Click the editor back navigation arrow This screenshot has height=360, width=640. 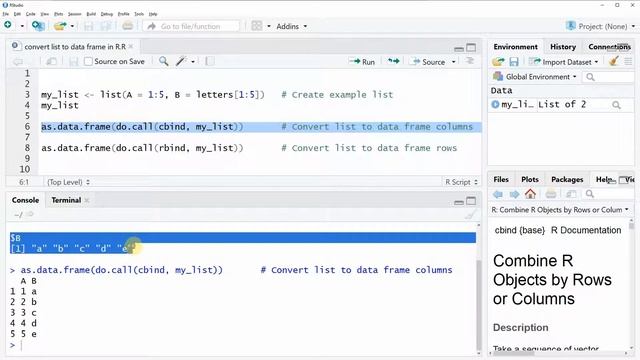click(17, 62)
